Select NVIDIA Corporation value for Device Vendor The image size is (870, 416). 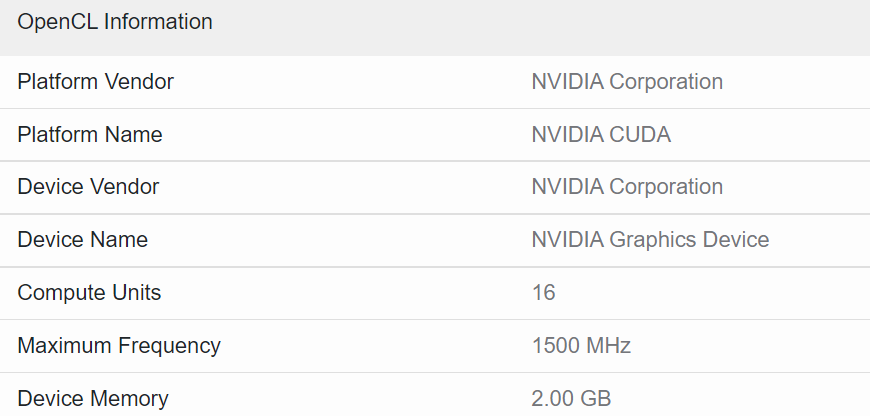pyautogui.click(x=627, y=187)
